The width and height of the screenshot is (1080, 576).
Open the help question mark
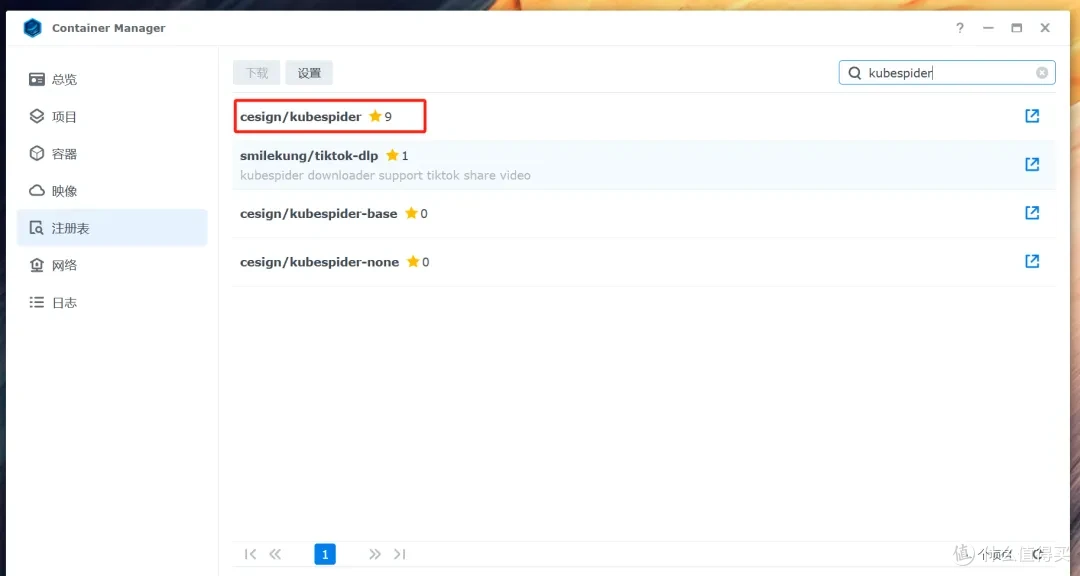point(959,28)
